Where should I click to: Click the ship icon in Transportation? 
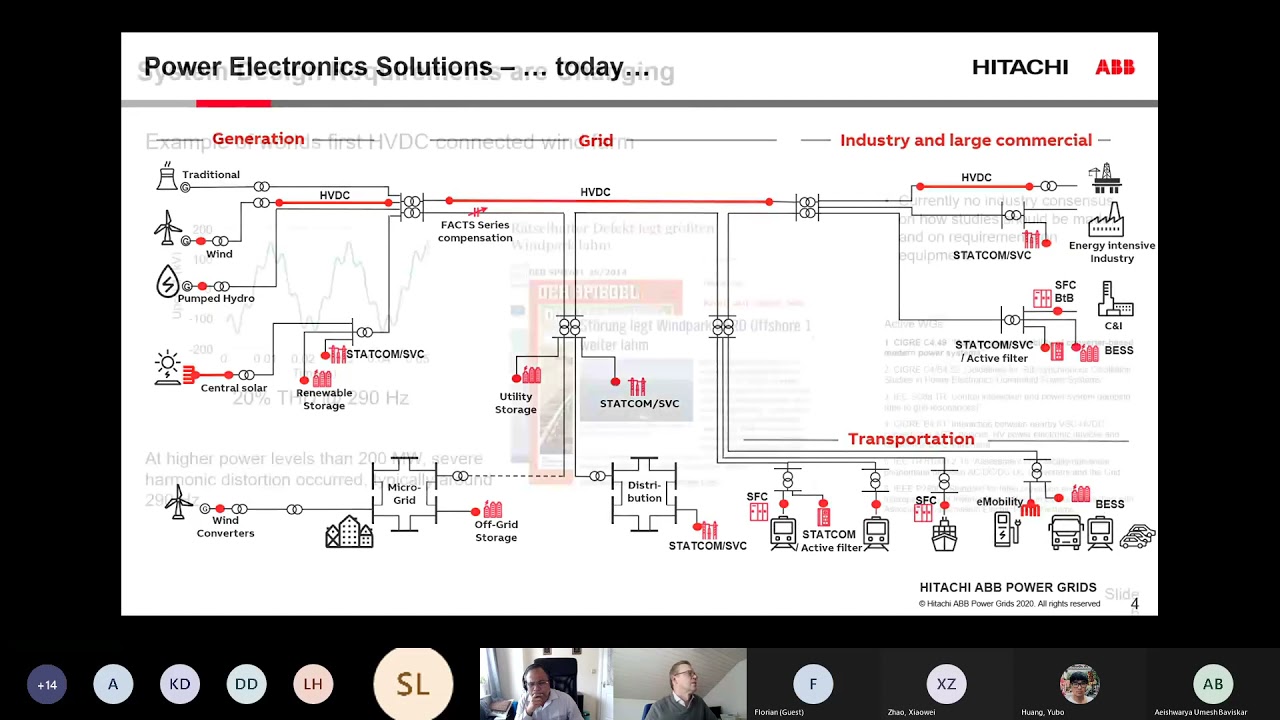click(x=945, y=535)
